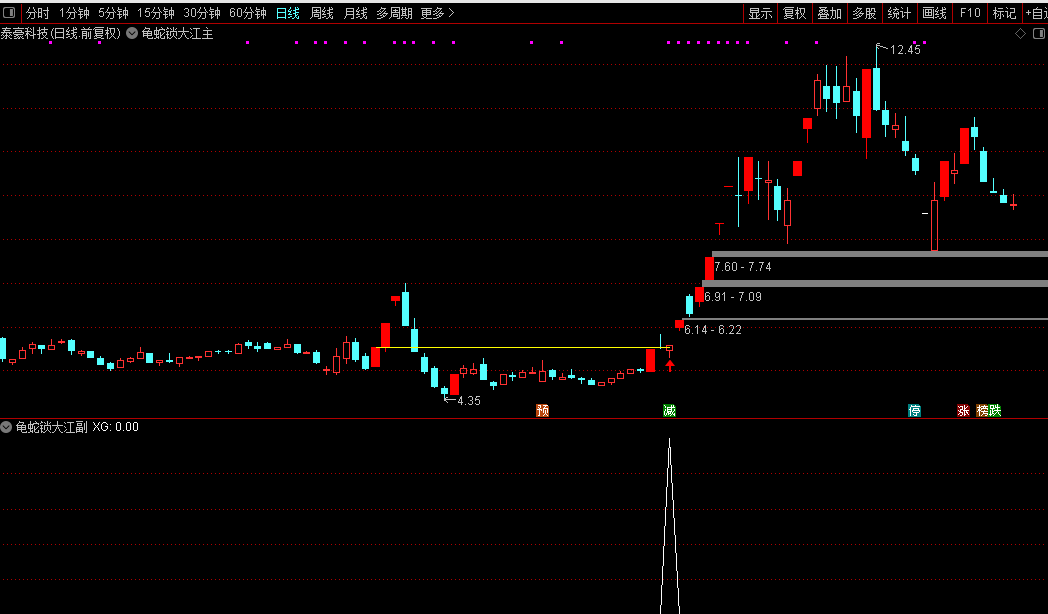Click the 多股 multi-stock button
Image resolution: width=1048 pixels, height=614 pixels.
[x=864, y=13]
